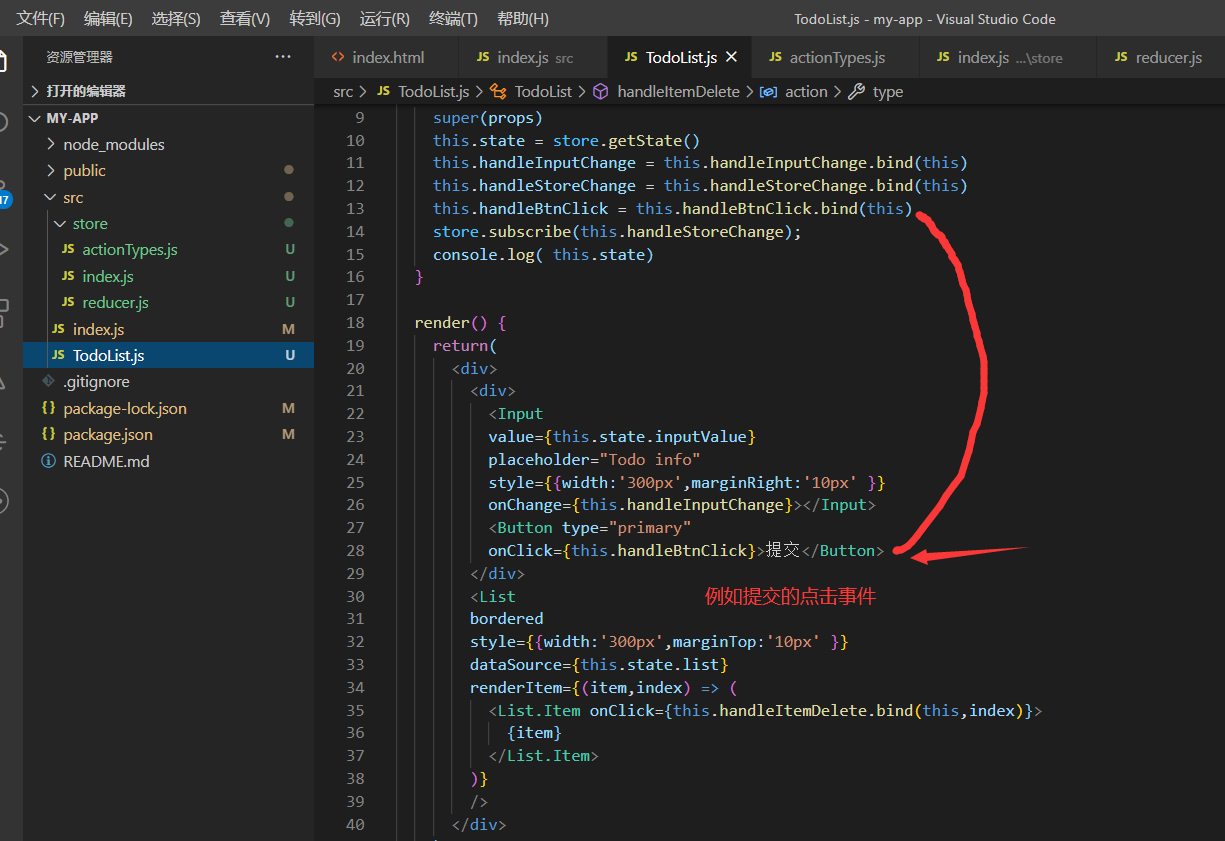Click the git icon beside .gitignore

[48, 382]
